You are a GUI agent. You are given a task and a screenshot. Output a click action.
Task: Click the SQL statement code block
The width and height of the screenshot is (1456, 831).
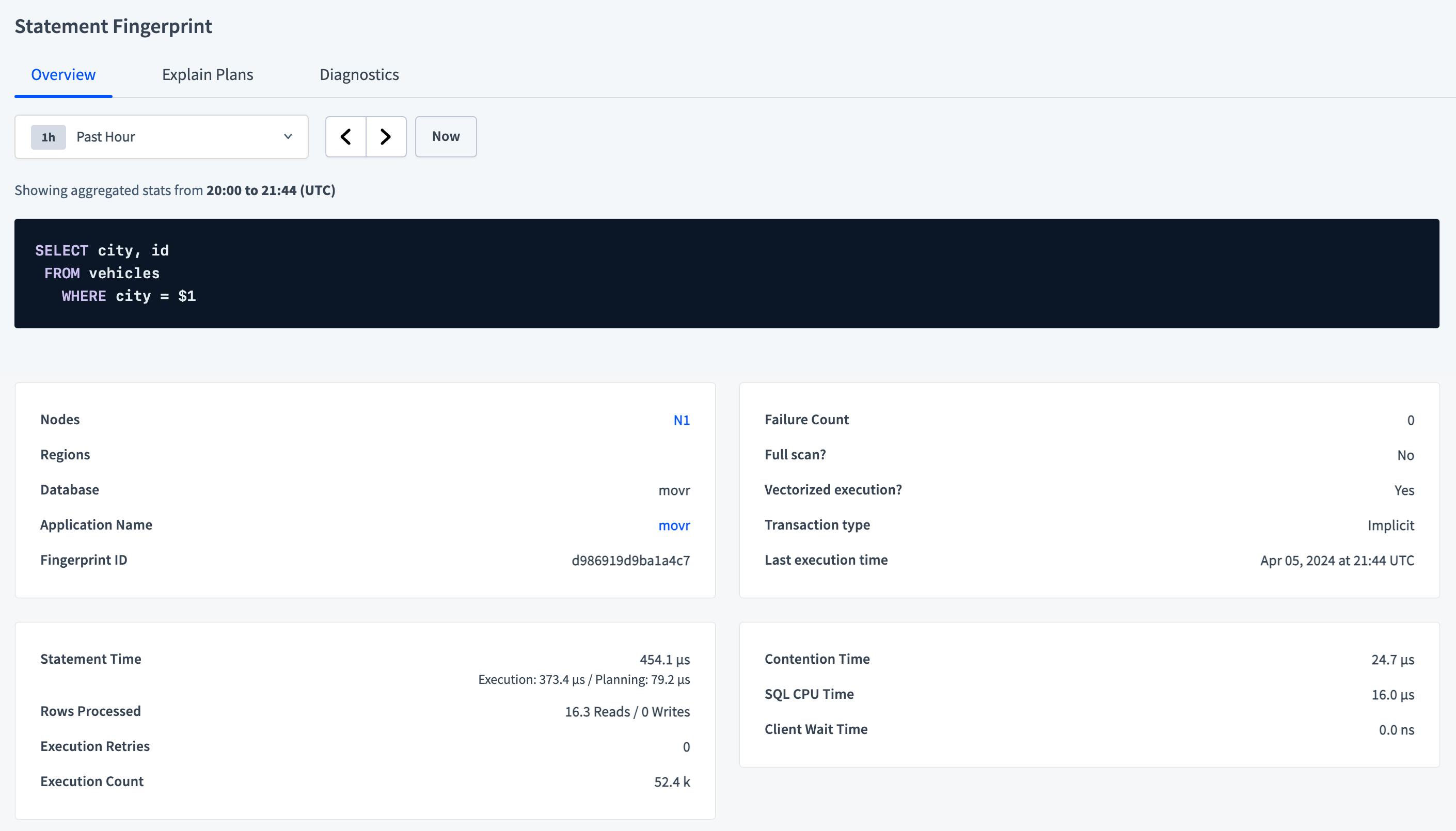tap(726, 274)
